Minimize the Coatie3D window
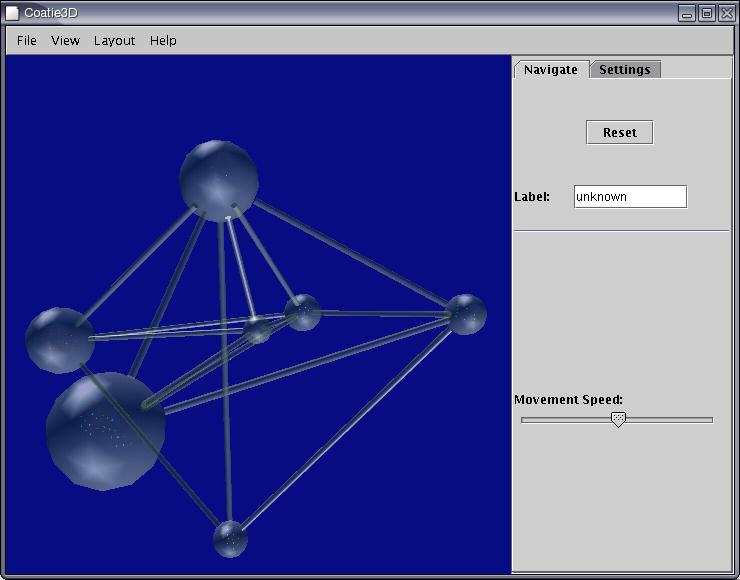 (687, 13)
